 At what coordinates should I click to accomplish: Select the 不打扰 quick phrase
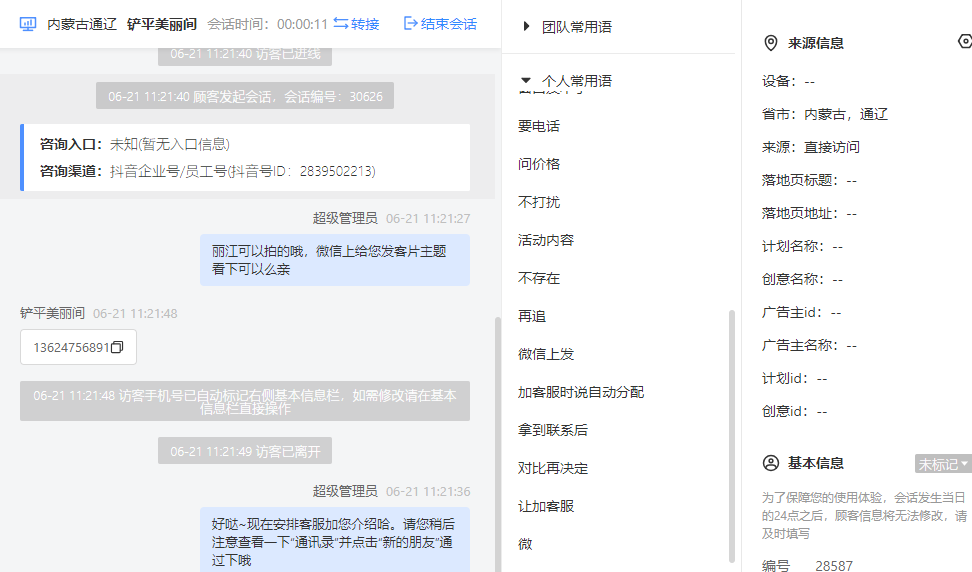(539, 202)
